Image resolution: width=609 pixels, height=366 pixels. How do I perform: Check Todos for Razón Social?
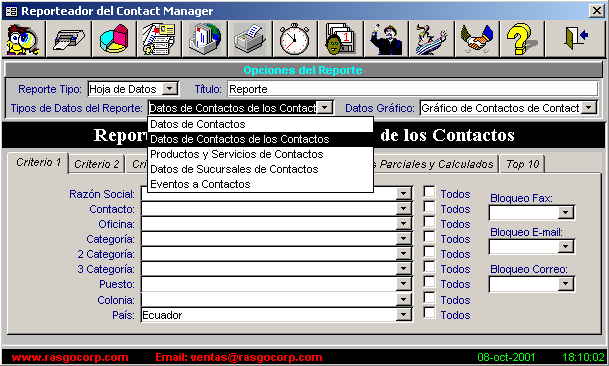click(x=429, y=193)
